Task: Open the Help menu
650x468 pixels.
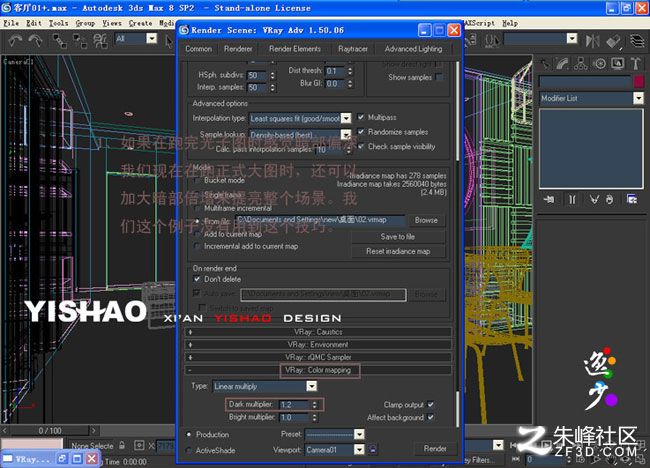Action: (x=510, y=23)
